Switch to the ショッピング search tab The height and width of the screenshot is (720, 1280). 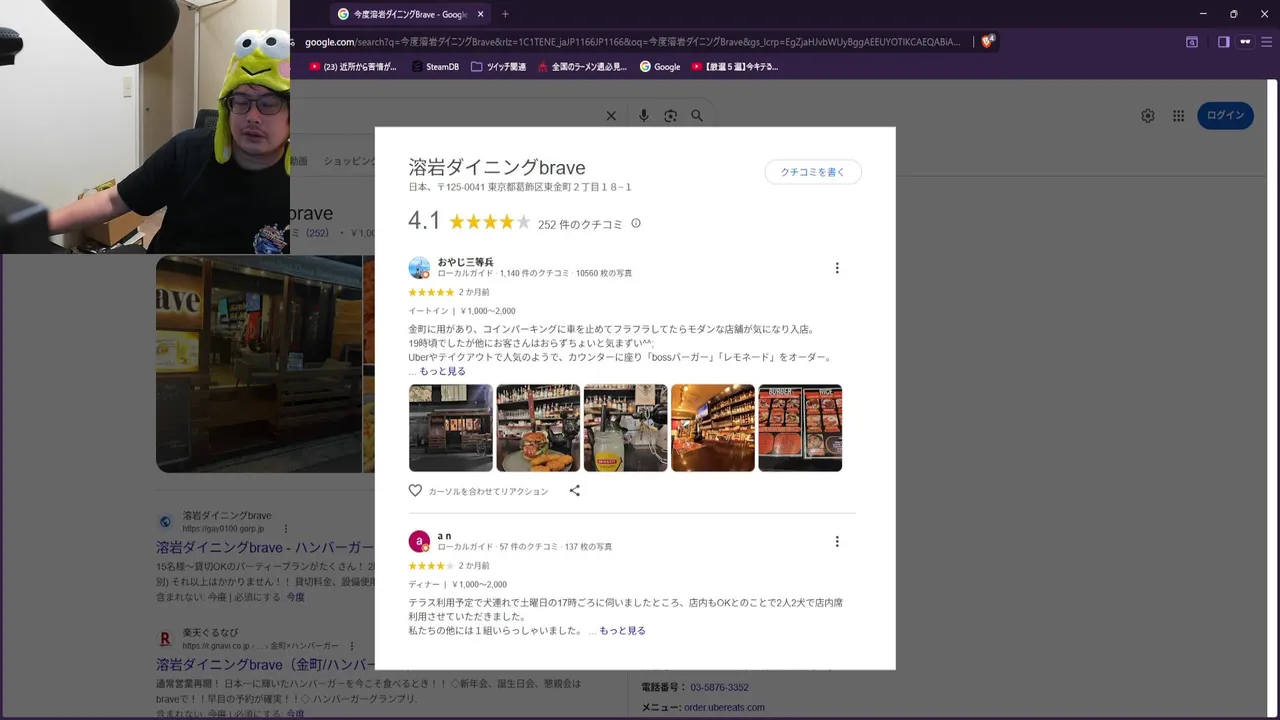coord(349,161)
